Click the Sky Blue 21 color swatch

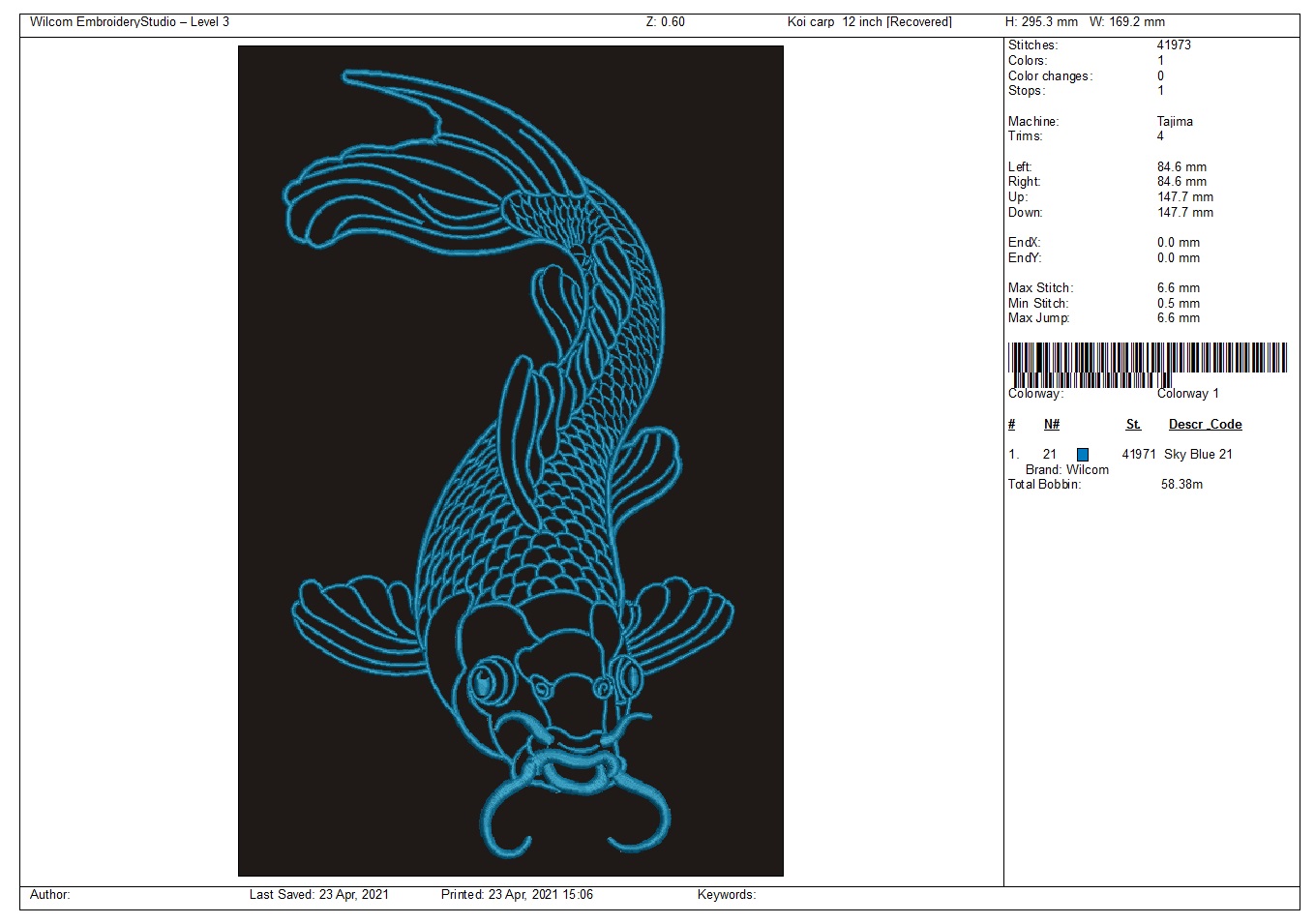click(x=1083, y=455)
